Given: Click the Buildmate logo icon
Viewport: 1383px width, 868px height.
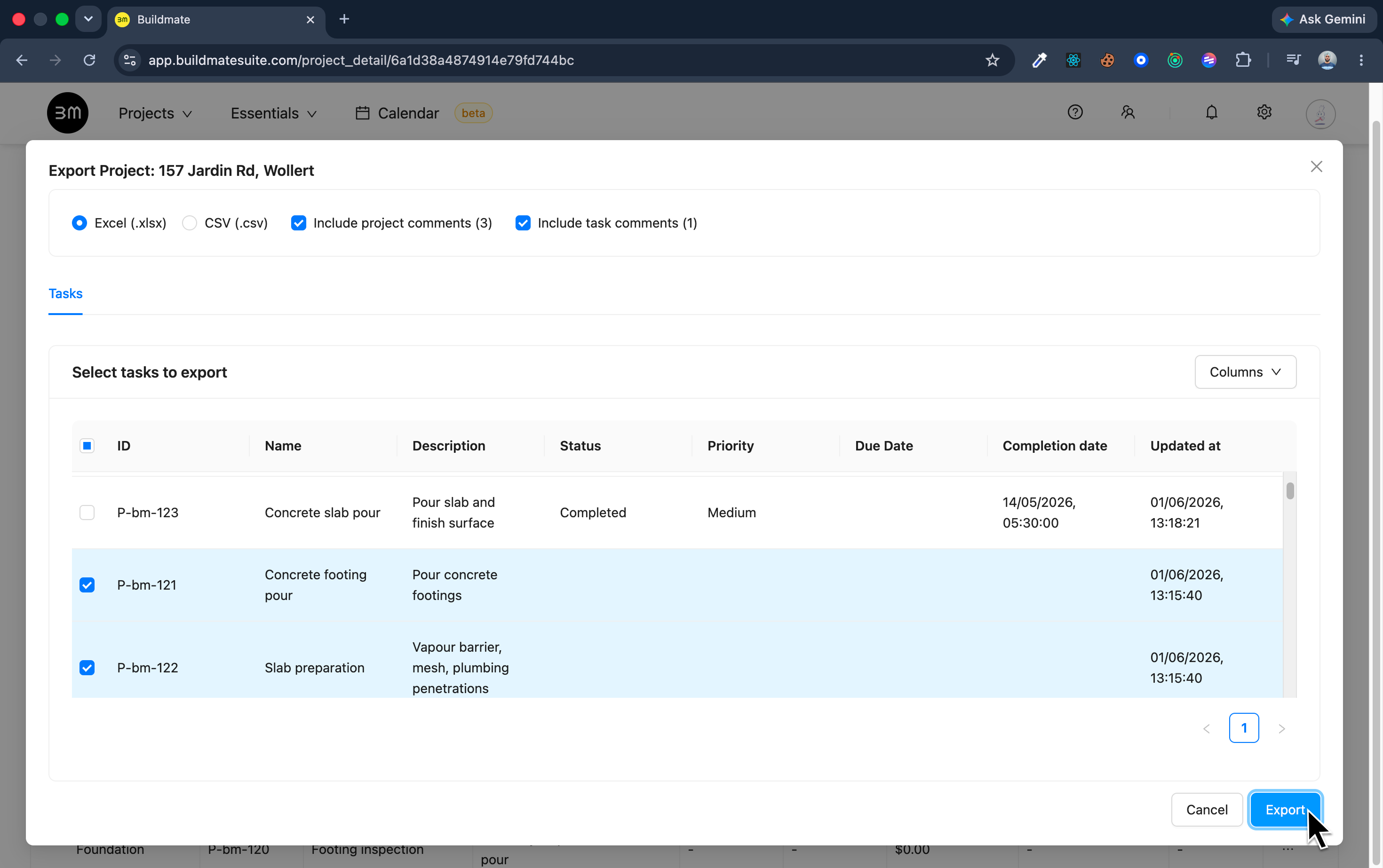Looking at the screenshot, I should click(x=68, y=112).
